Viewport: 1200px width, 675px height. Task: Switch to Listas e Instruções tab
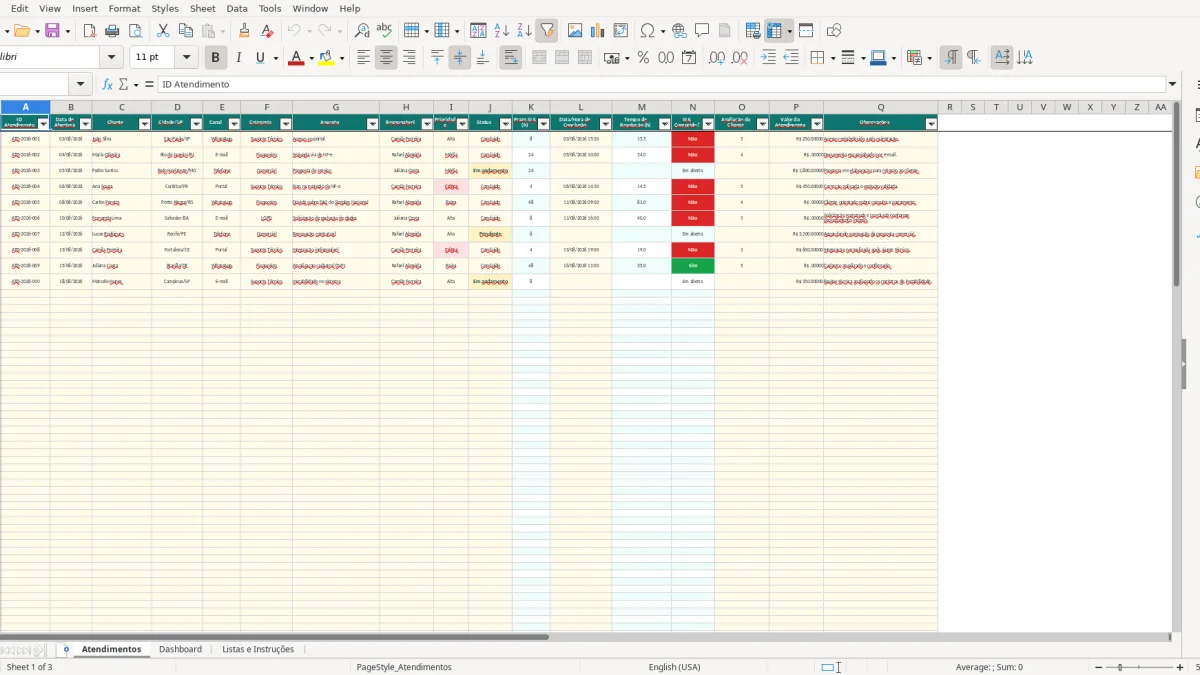point(258,649)
